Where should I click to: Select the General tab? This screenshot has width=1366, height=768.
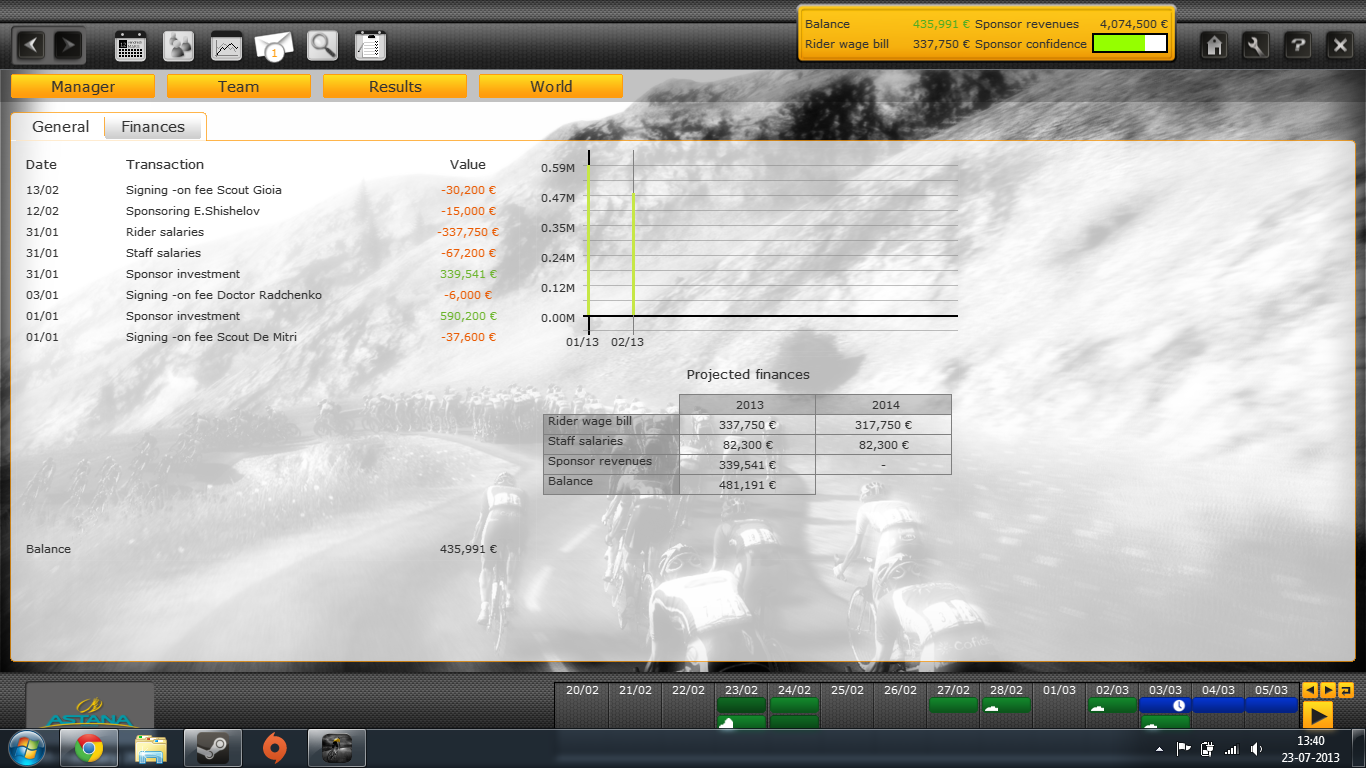click(60, 127)
